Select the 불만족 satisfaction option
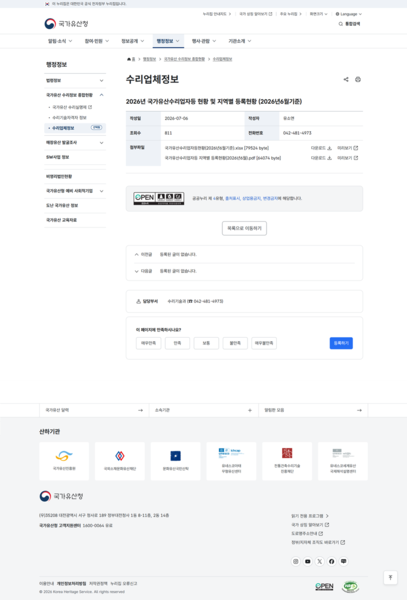This screenshot has width=407, height=600. click(x=235, y=343)
